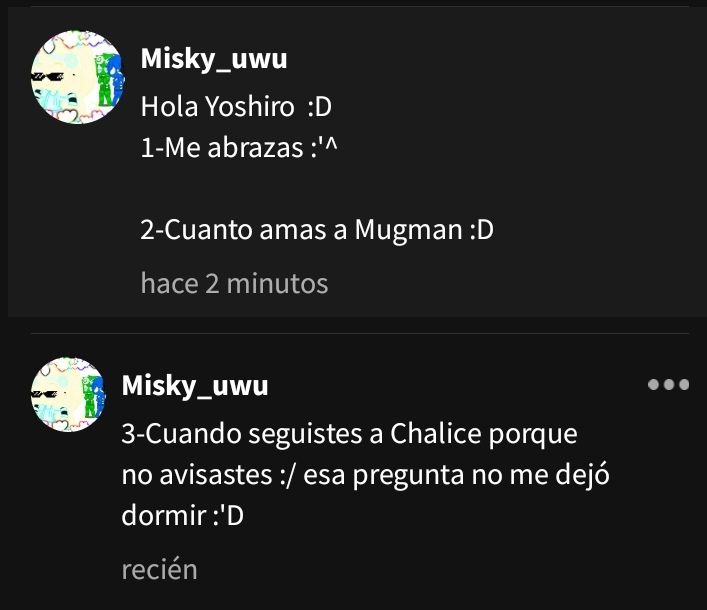707x610 pixels.
Task: Select the 'no avisastes' comment line
Action: tap(366, 476)
